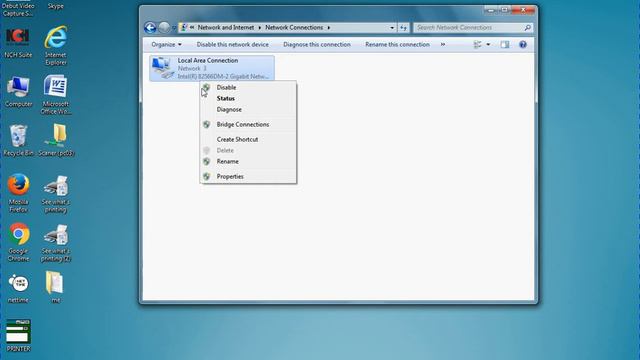The width and height of the screenshot is (640, 360).
Task: Expand the address bar history dropdown
Action: tap(392, 28)
